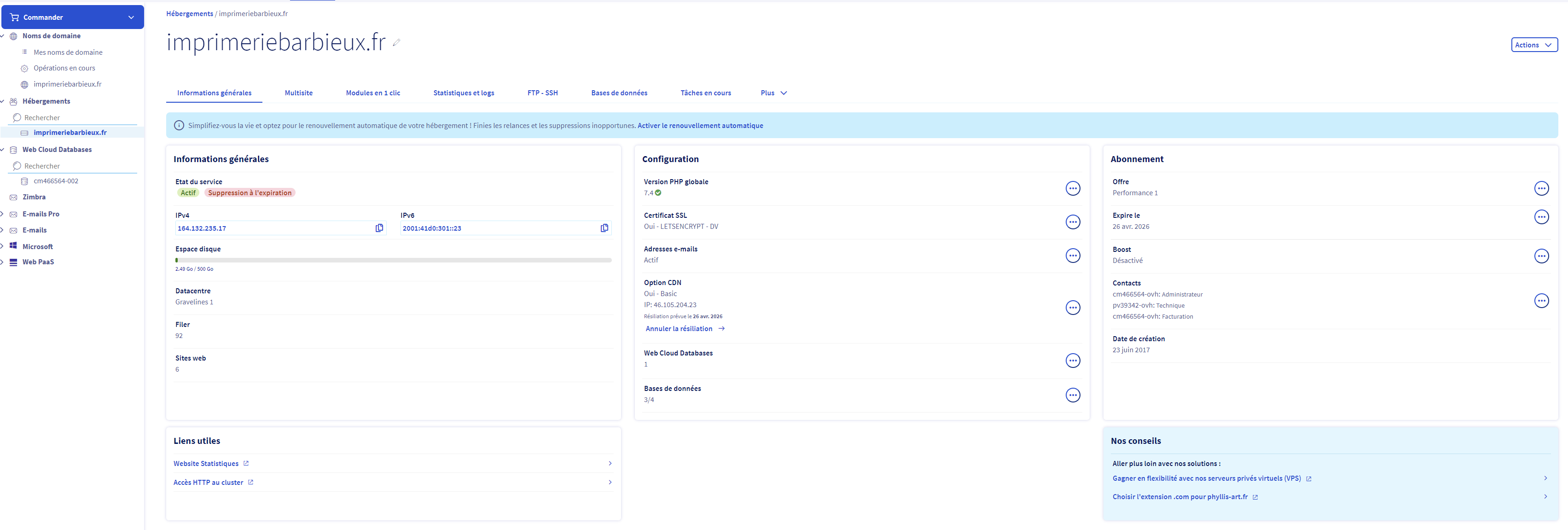Open the FTP - SSH tab

coord(542,93)
